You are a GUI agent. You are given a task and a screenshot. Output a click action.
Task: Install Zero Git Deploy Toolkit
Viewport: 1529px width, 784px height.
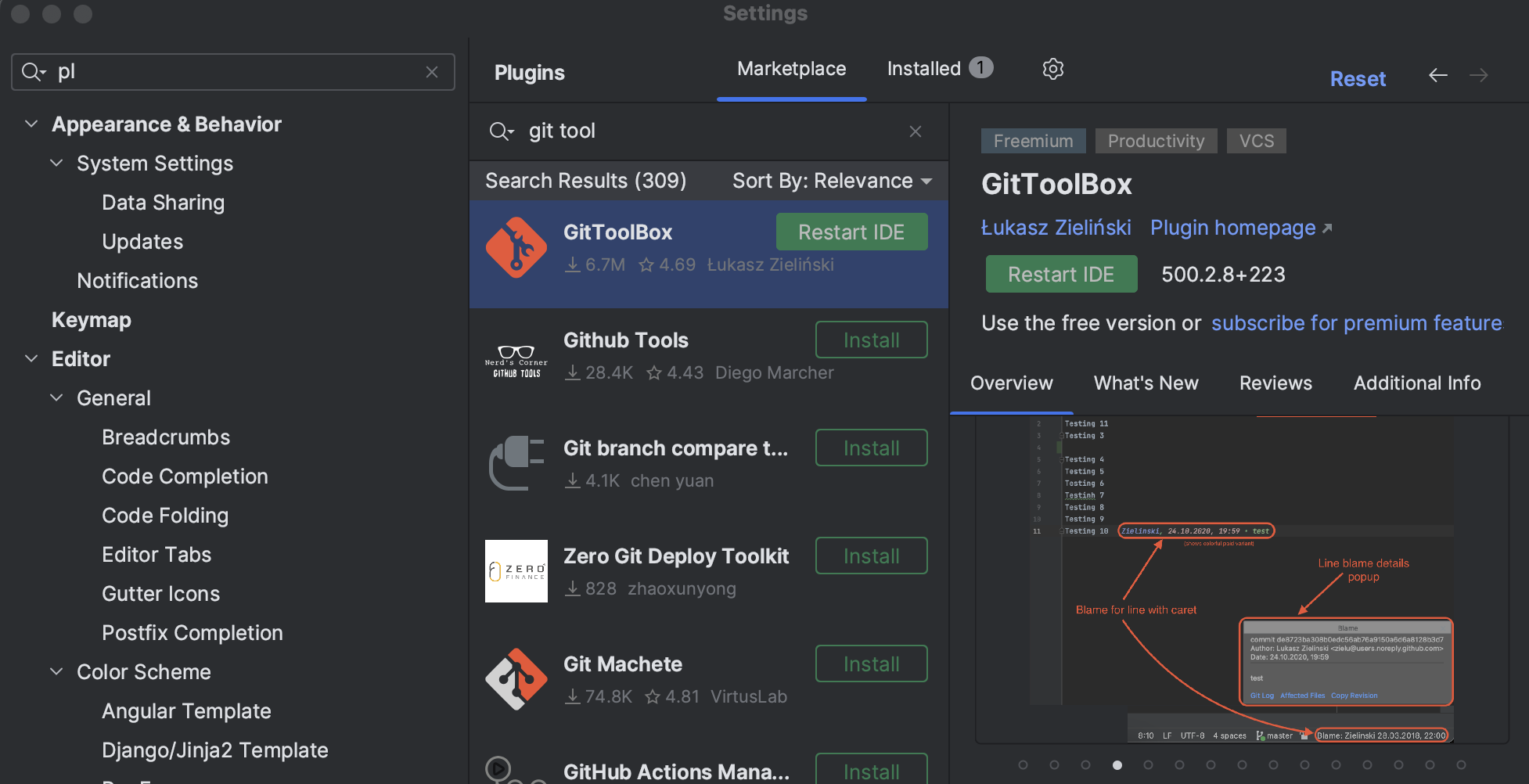(871, 556)
